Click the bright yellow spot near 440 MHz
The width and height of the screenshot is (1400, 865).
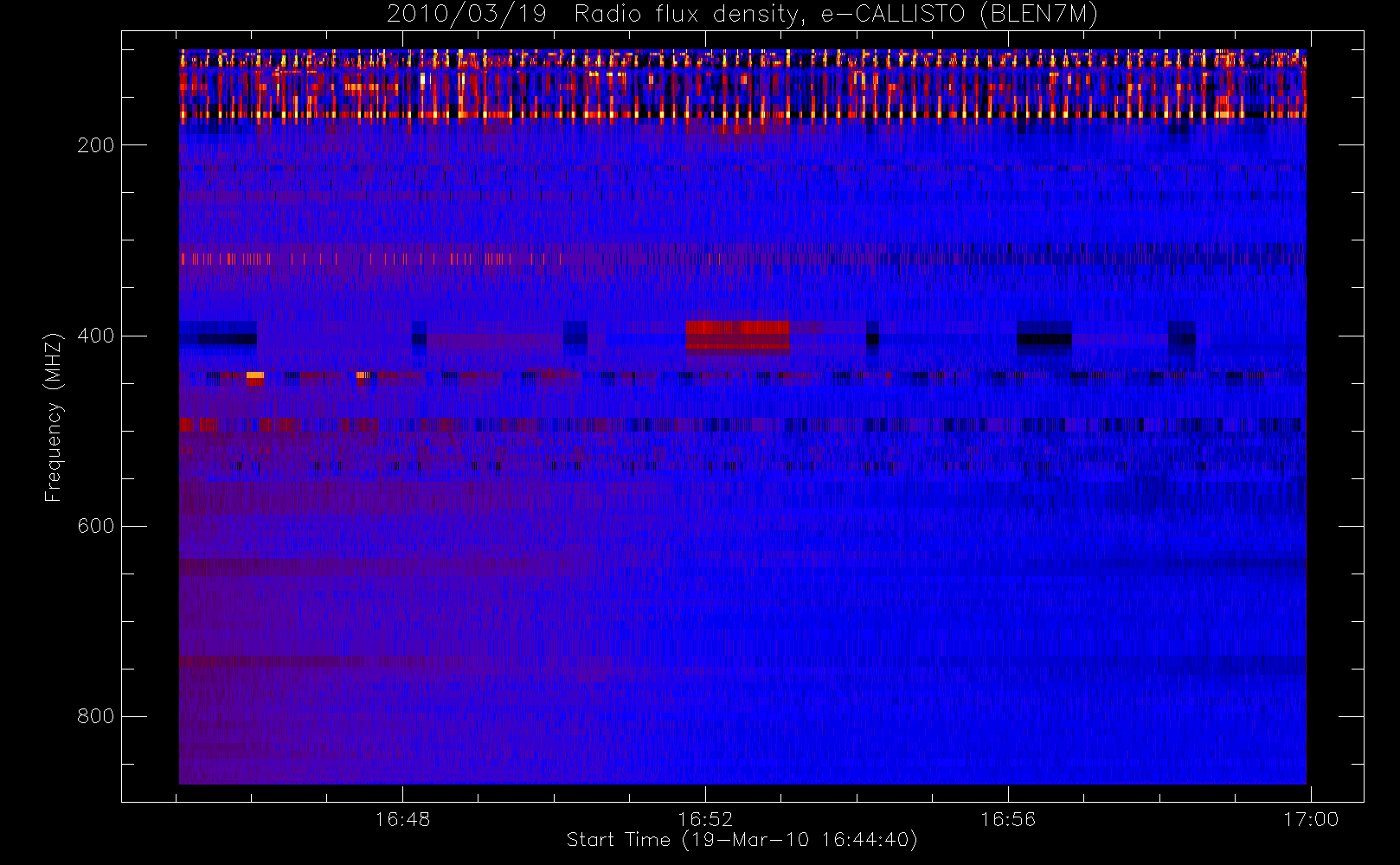click(255, 375)
